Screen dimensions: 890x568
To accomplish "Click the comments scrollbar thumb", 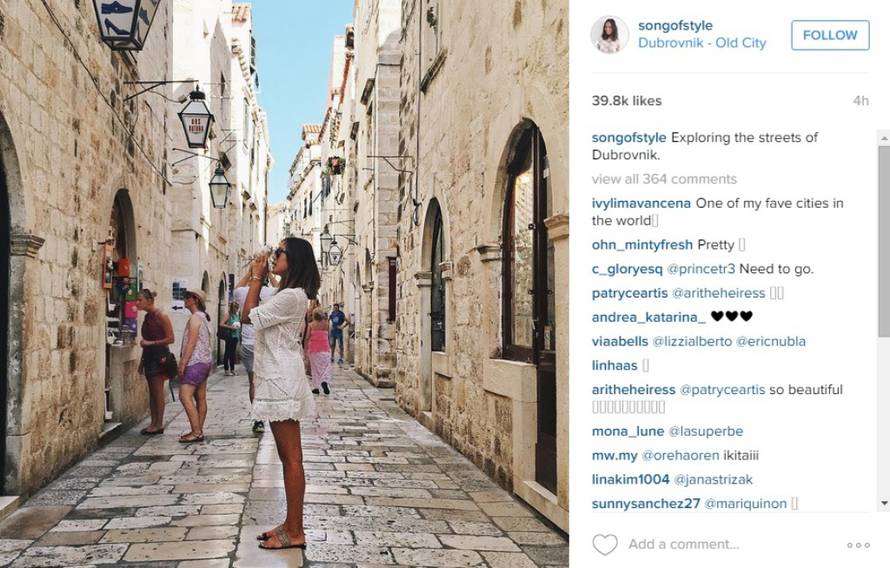I will 884,242.
